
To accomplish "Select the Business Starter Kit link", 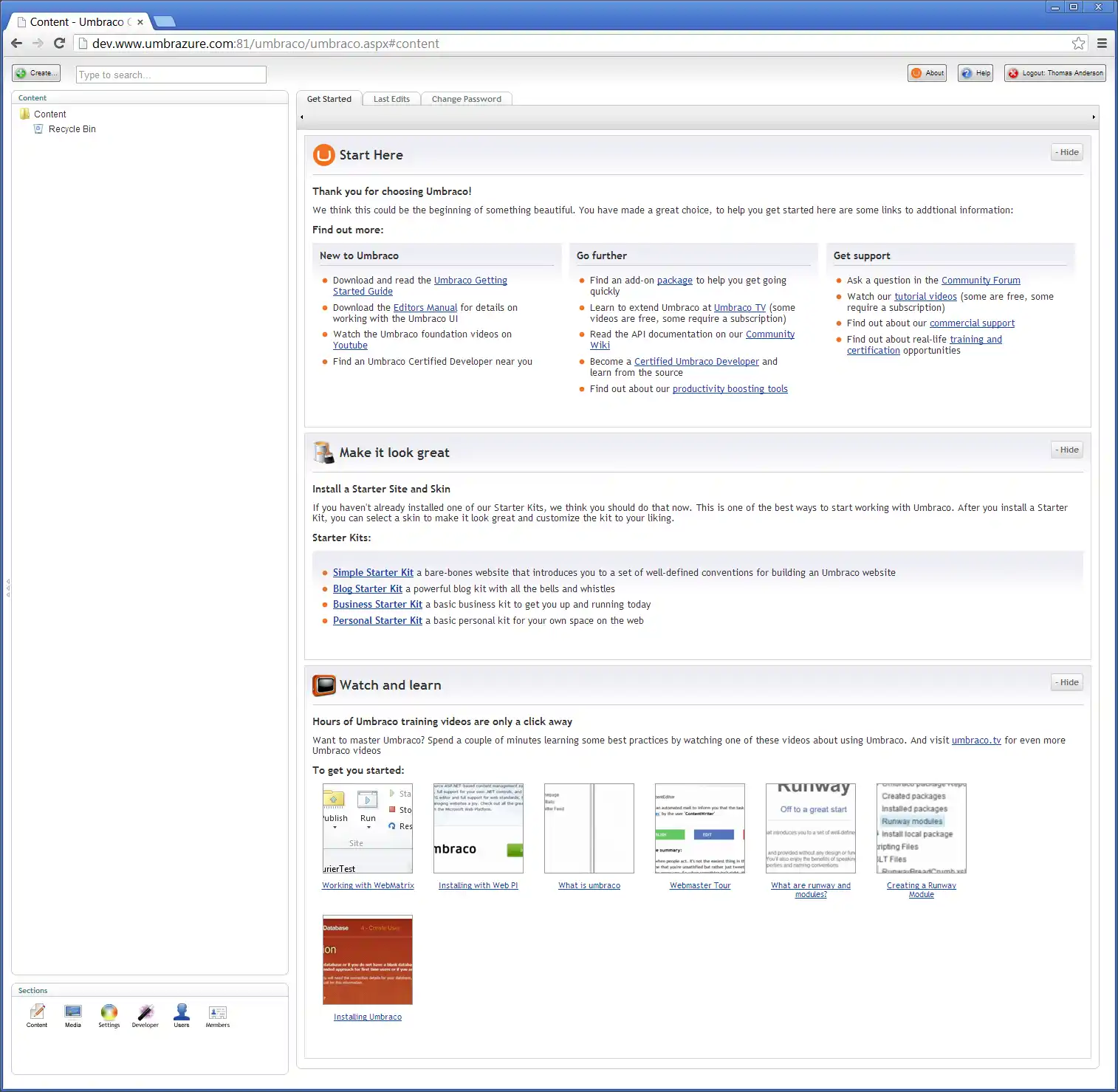I will click(377, 605).
